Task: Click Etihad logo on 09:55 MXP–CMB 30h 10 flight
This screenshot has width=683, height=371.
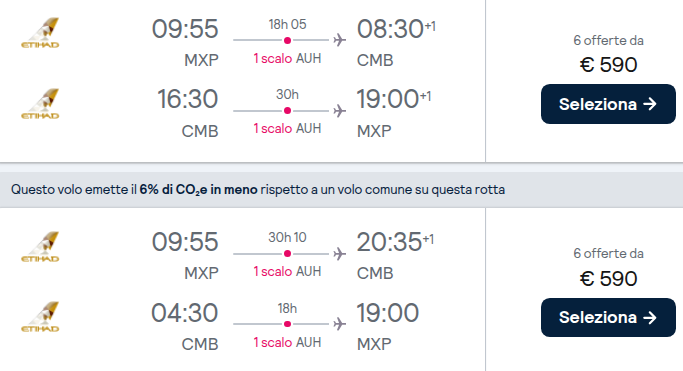Action: (x=40, y=246)
